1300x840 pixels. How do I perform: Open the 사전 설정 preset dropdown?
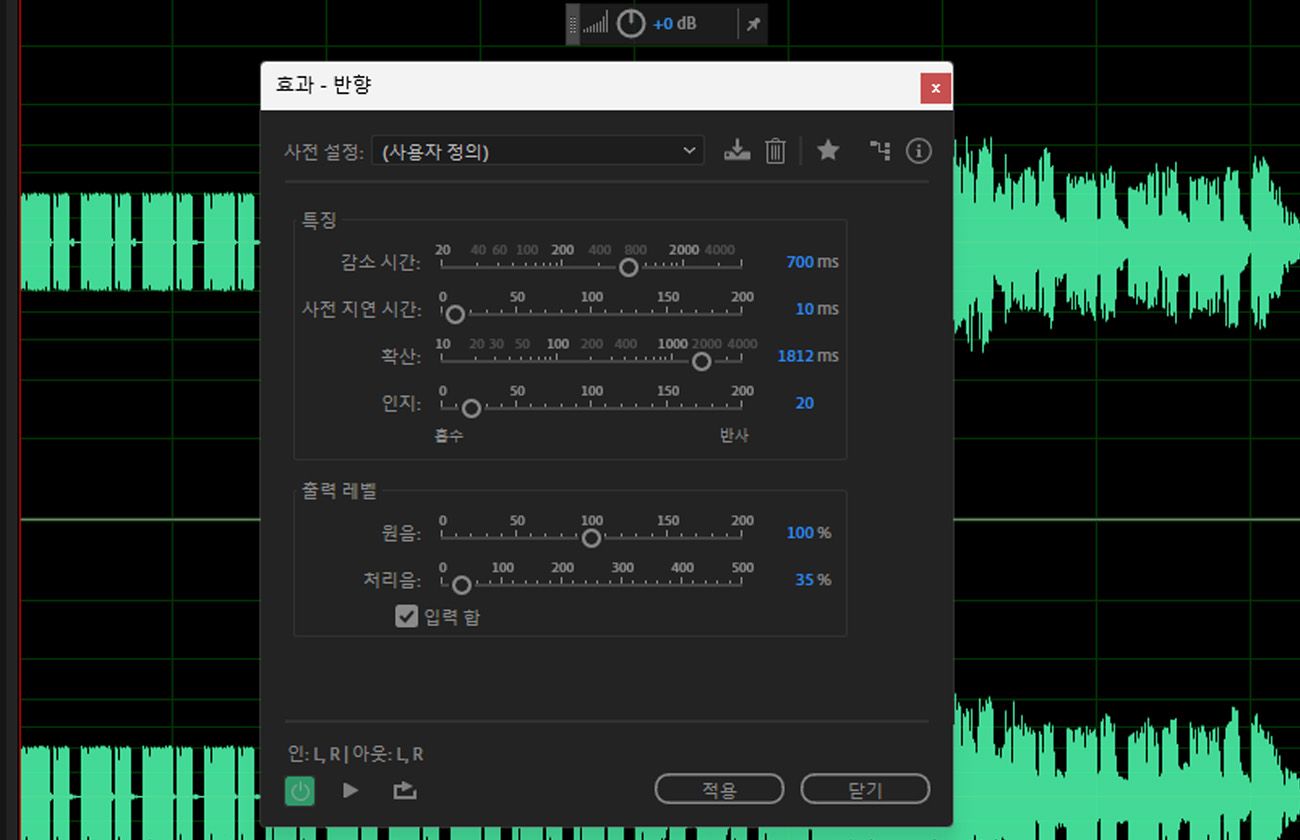(x=537, y=150)
